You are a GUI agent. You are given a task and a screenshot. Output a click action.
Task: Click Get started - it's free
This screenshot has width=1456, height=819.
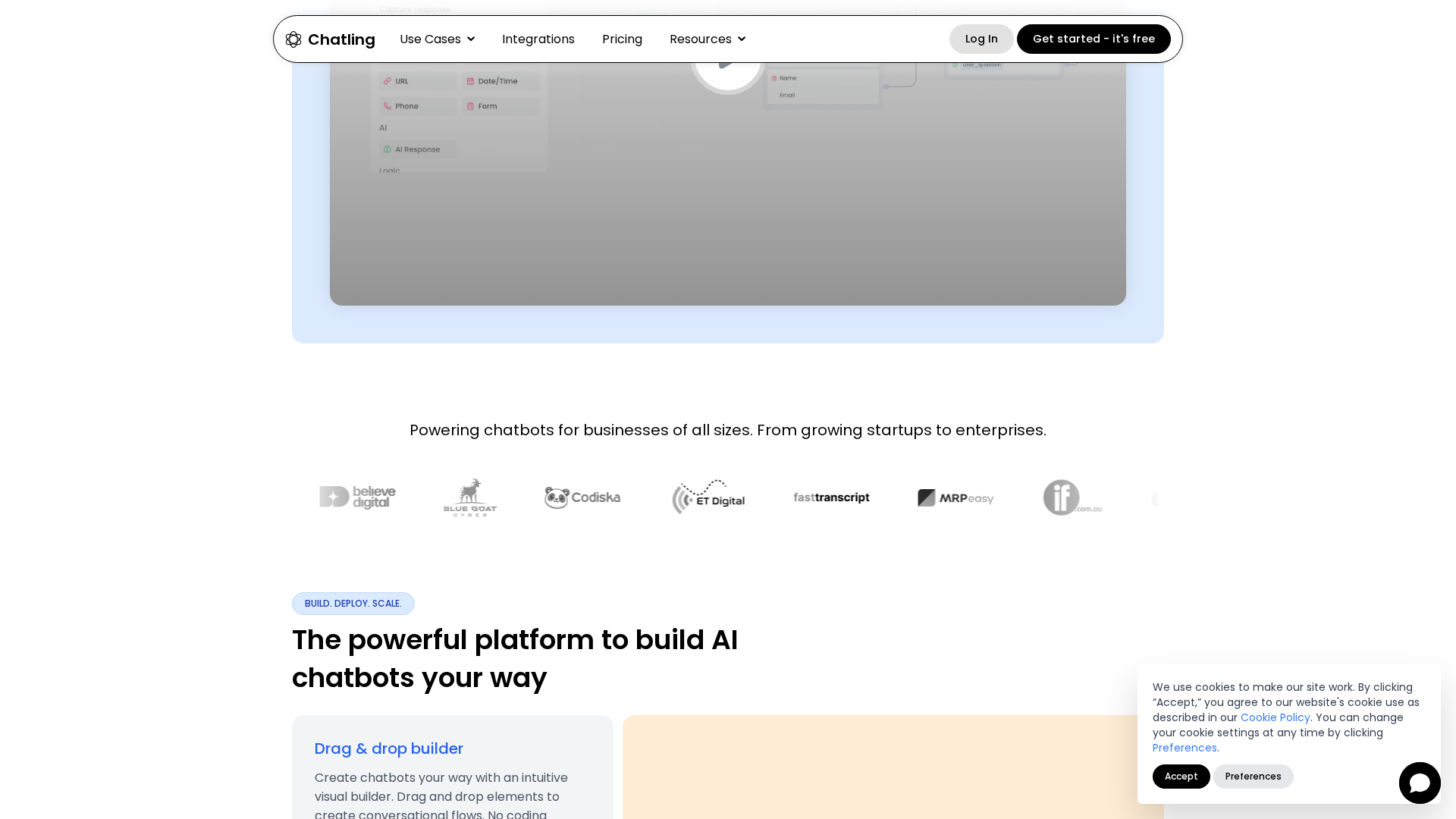click(1094, 39)
